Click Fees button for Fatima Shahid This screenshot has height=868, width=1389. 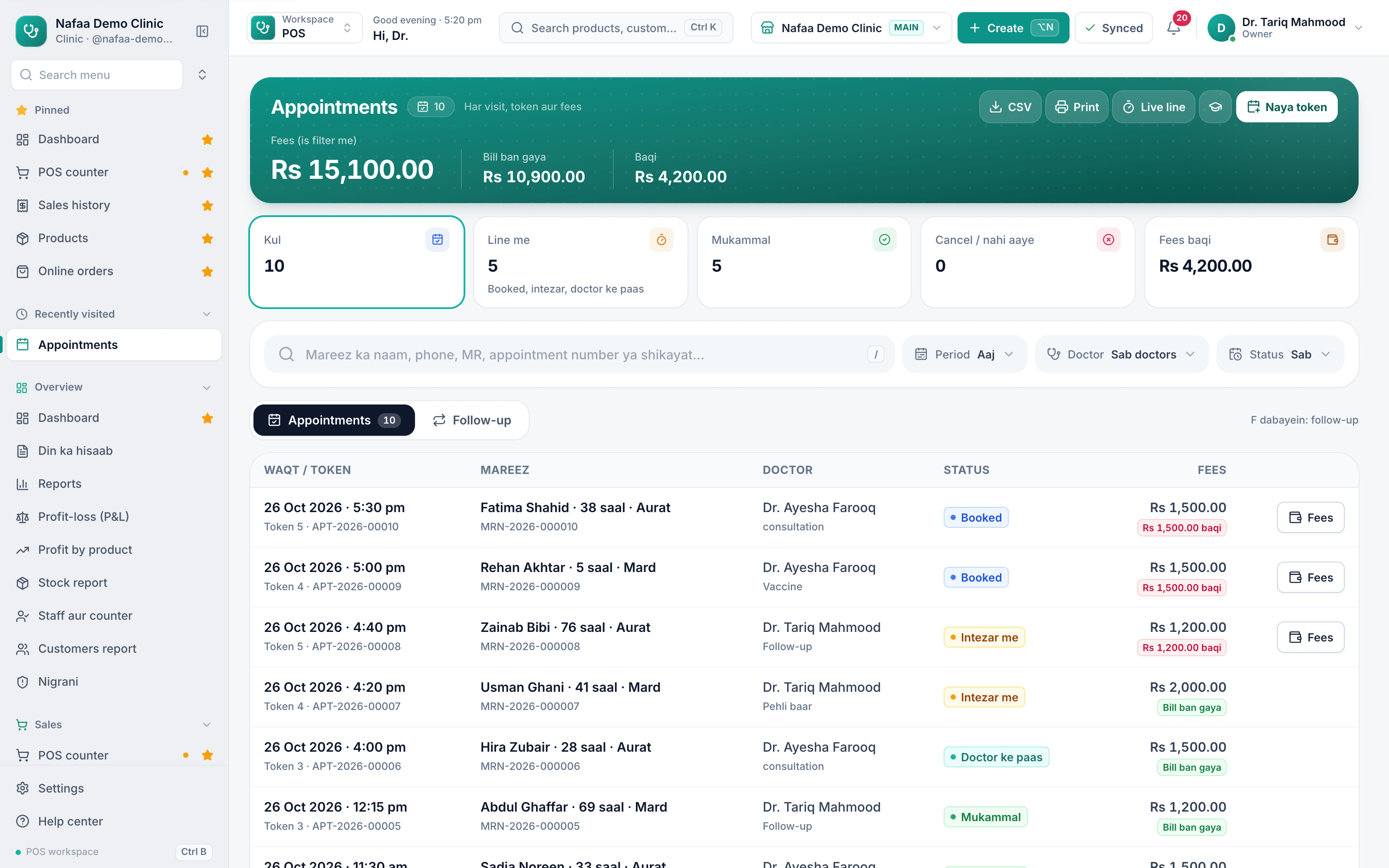pyautogui.click(x=1310, y=517)
